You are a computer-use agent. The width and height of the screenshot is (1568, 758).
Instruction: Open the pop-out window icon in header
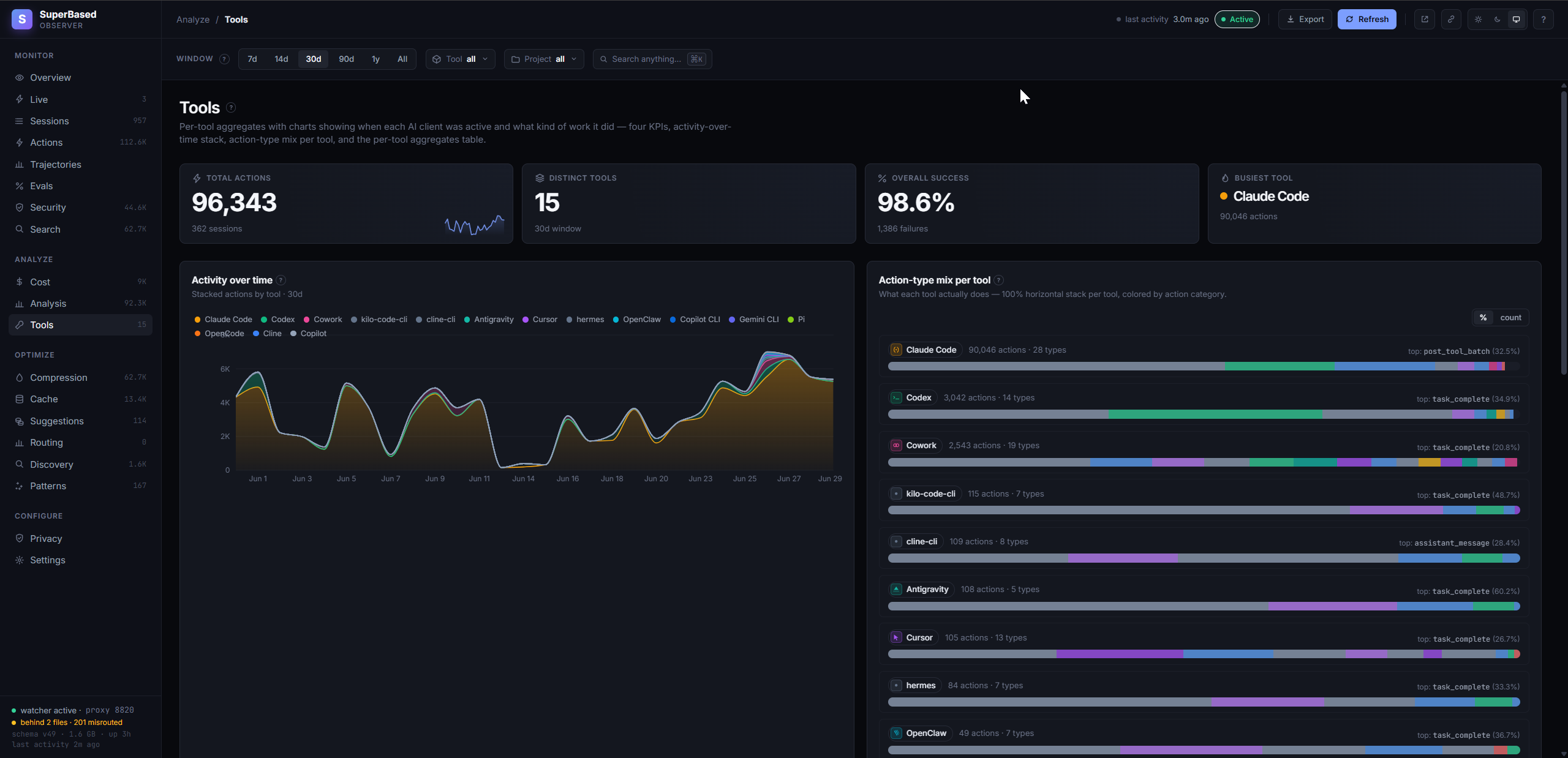pos(1425,19)
